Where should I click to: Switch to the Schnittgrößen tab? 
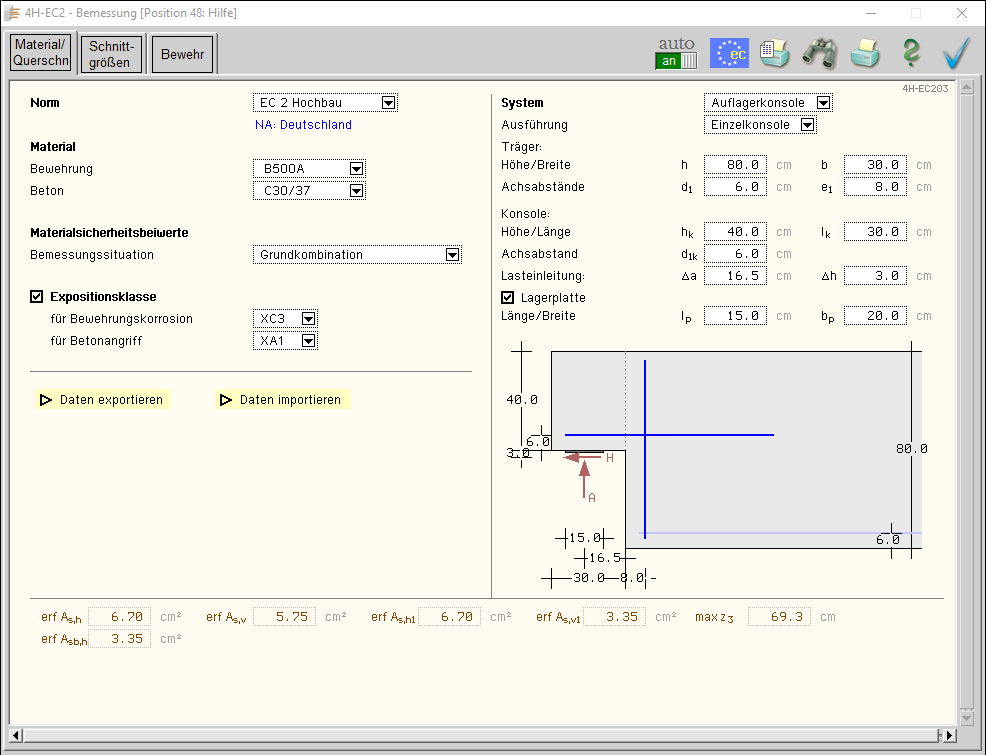click(111, 54)
